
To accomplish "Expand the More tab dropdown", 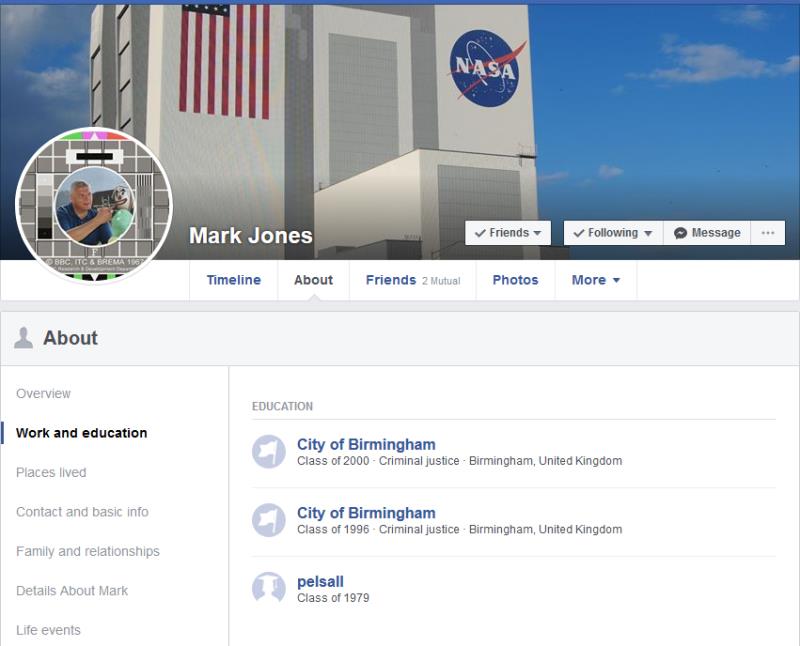I will click(x=596, y=280).
